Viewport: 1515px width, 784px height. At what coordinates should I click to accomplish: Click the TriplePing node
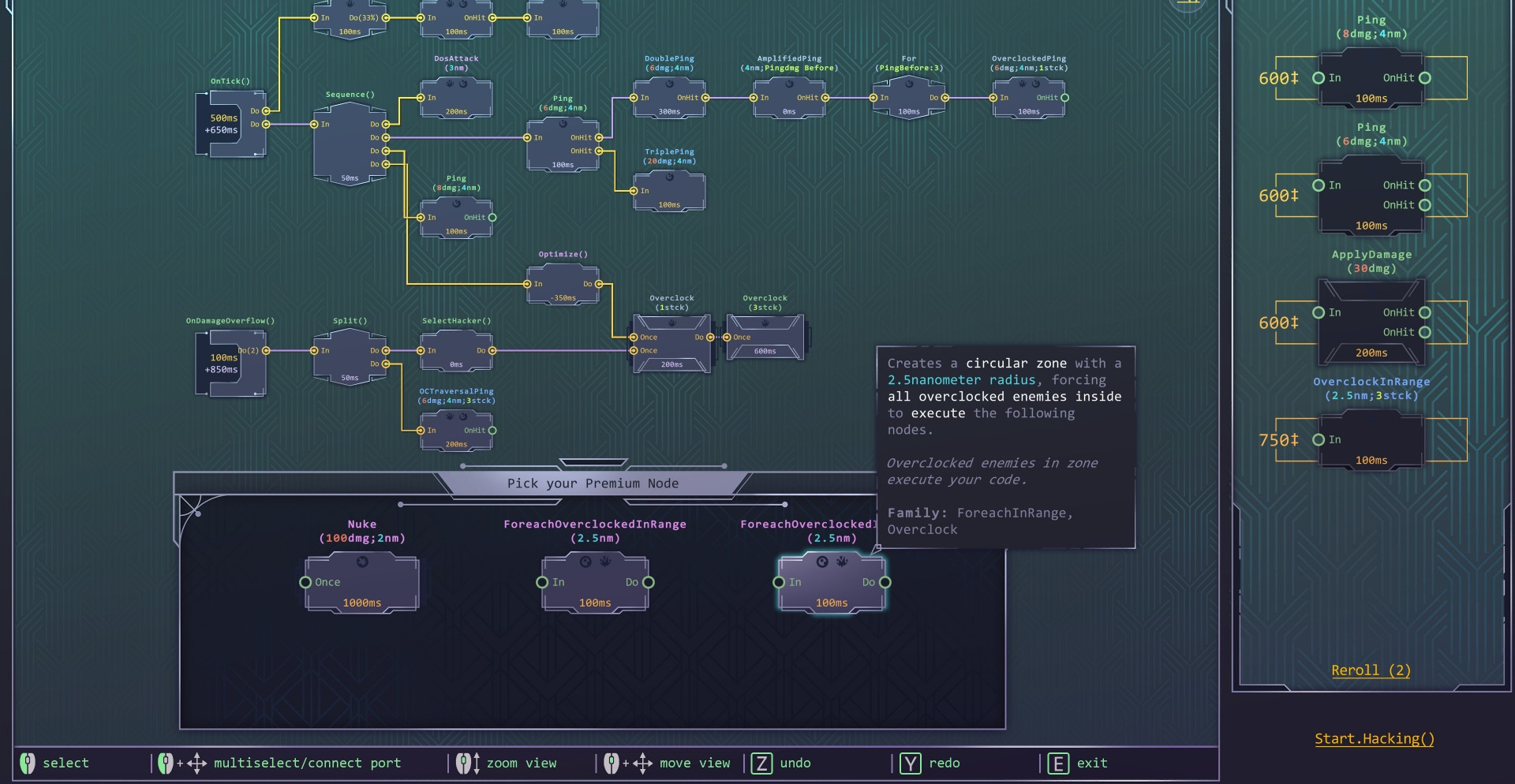[669, 192]
